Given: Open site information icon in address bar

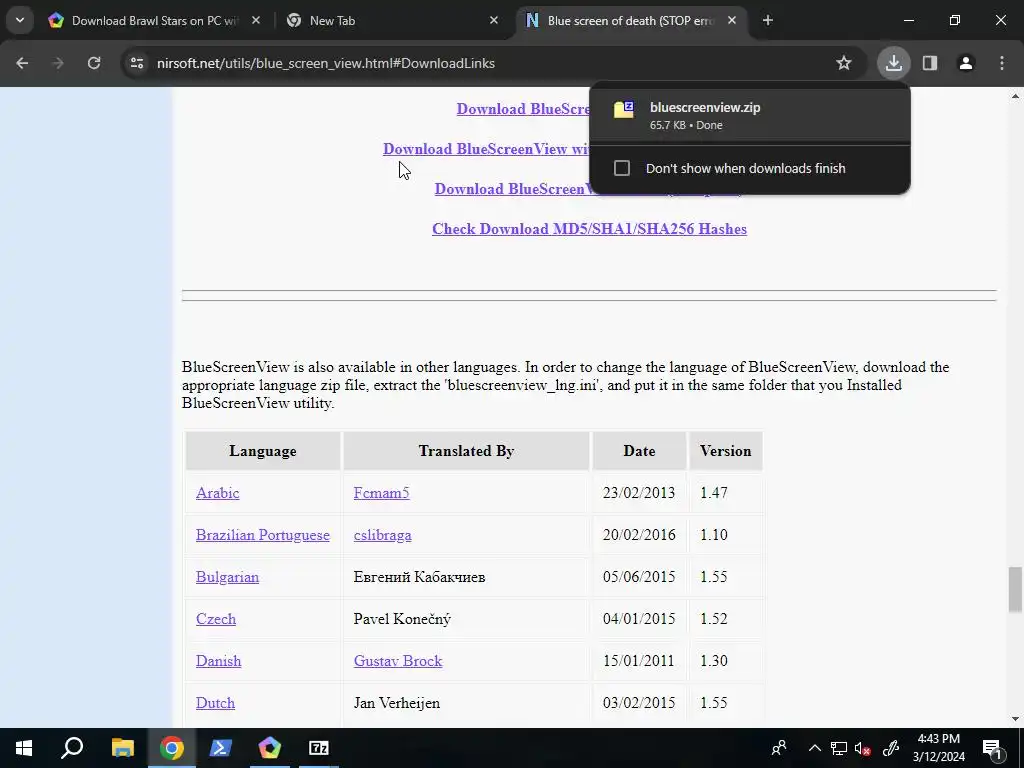Looking at the screenshot, I should click(137, 63).
